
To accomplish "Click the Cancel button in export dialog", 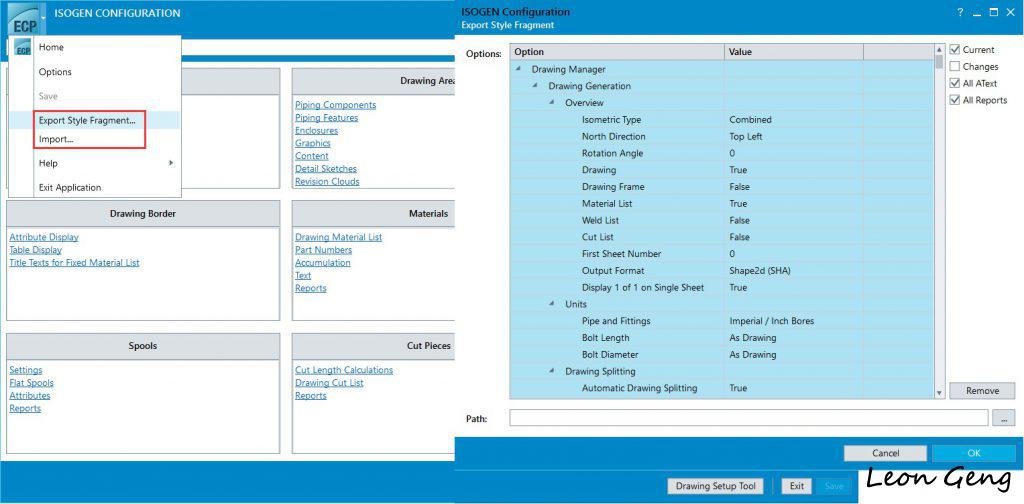I will [x=885, y=453].
